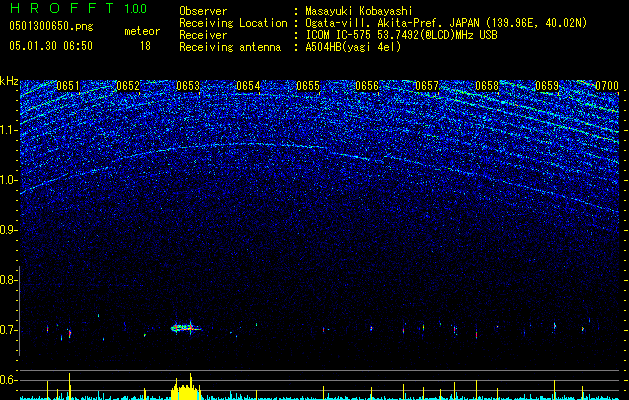Click the version number 1.0.0
The image size is (629, 400).
[x=135, y=9]
